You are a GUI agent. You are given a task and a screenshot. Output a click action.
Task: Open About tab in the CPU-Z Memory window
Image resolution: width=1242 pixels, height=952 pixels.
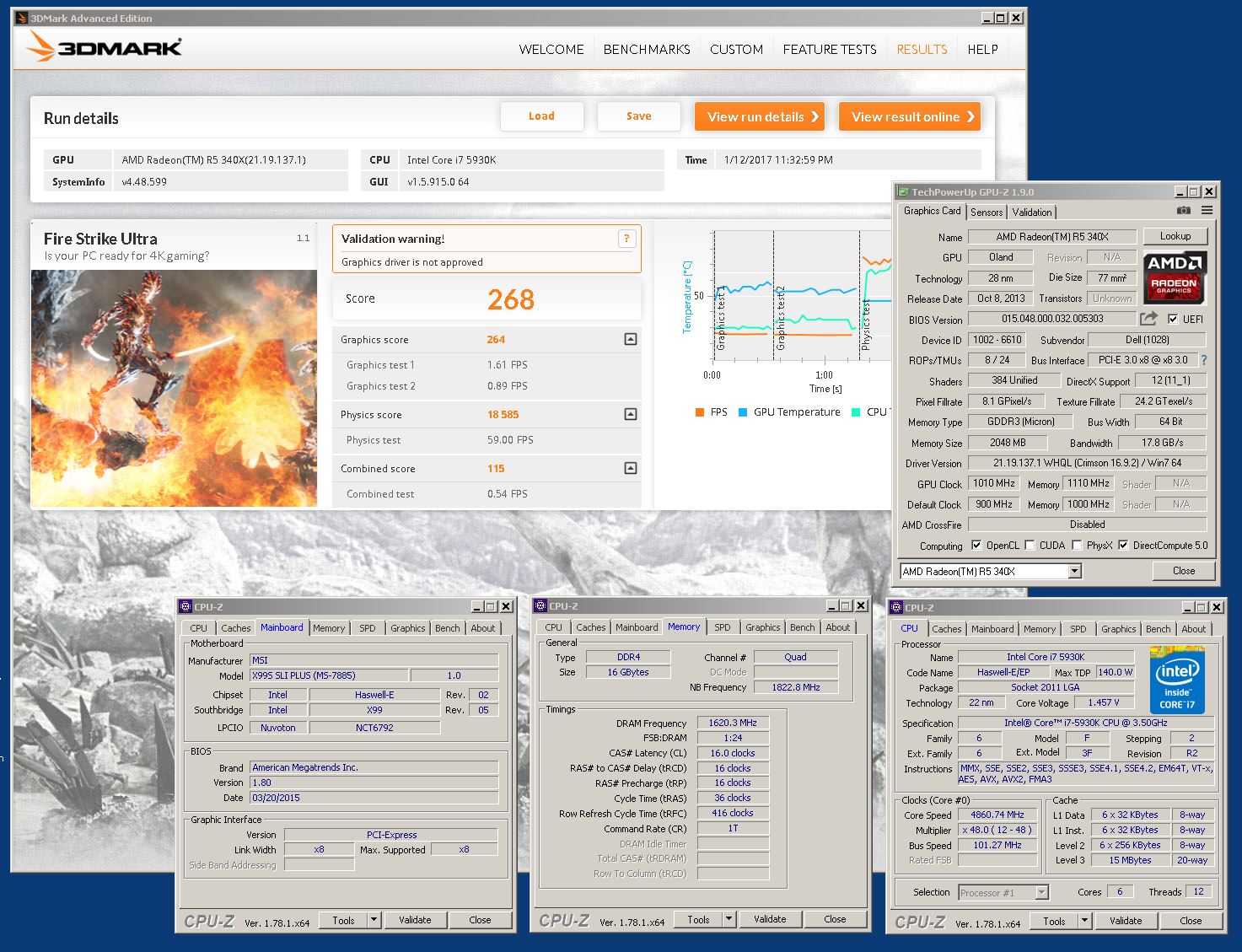point(838,627)
